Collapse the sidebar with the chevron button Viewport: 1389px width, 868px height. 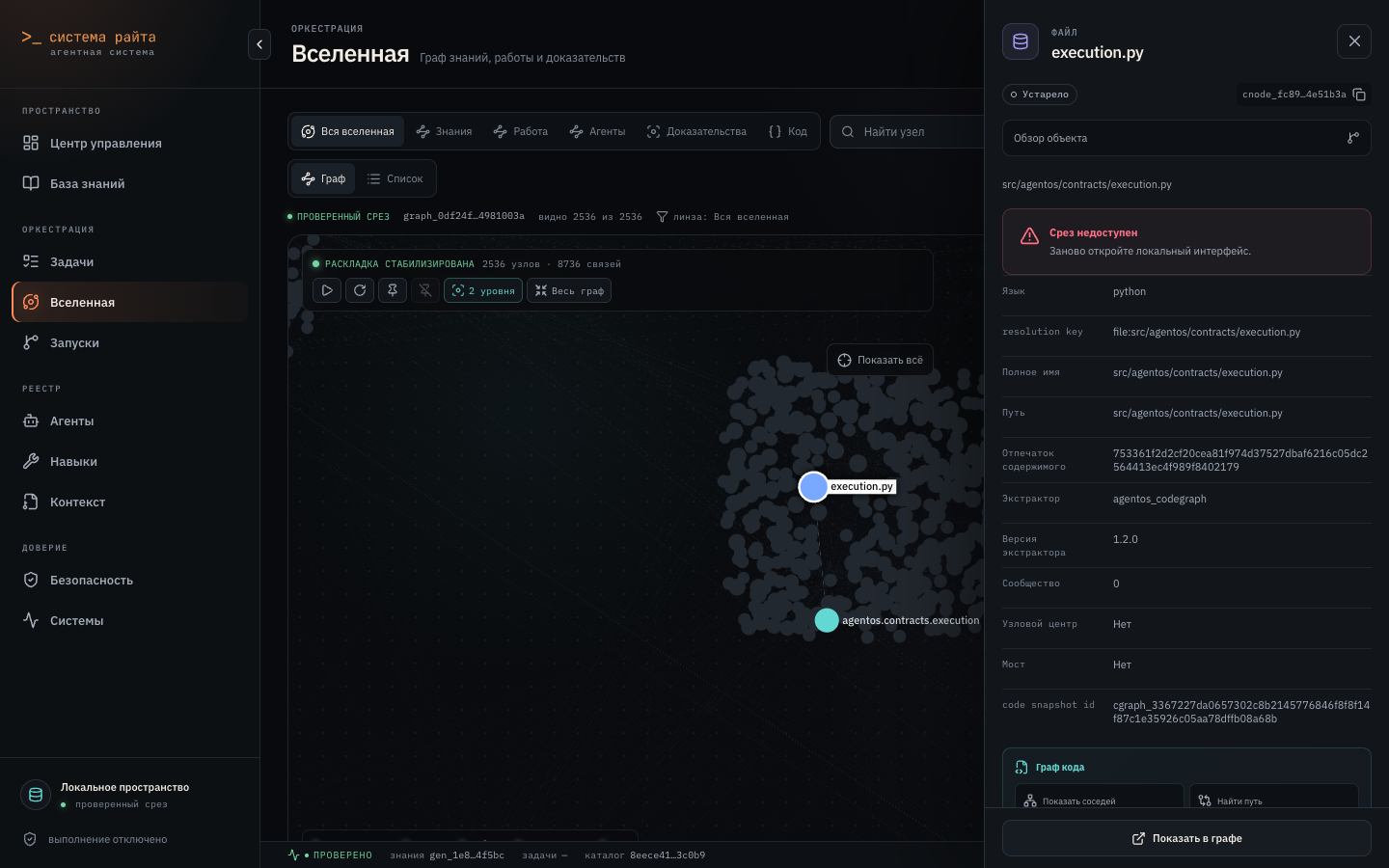(x=259, y=44)
